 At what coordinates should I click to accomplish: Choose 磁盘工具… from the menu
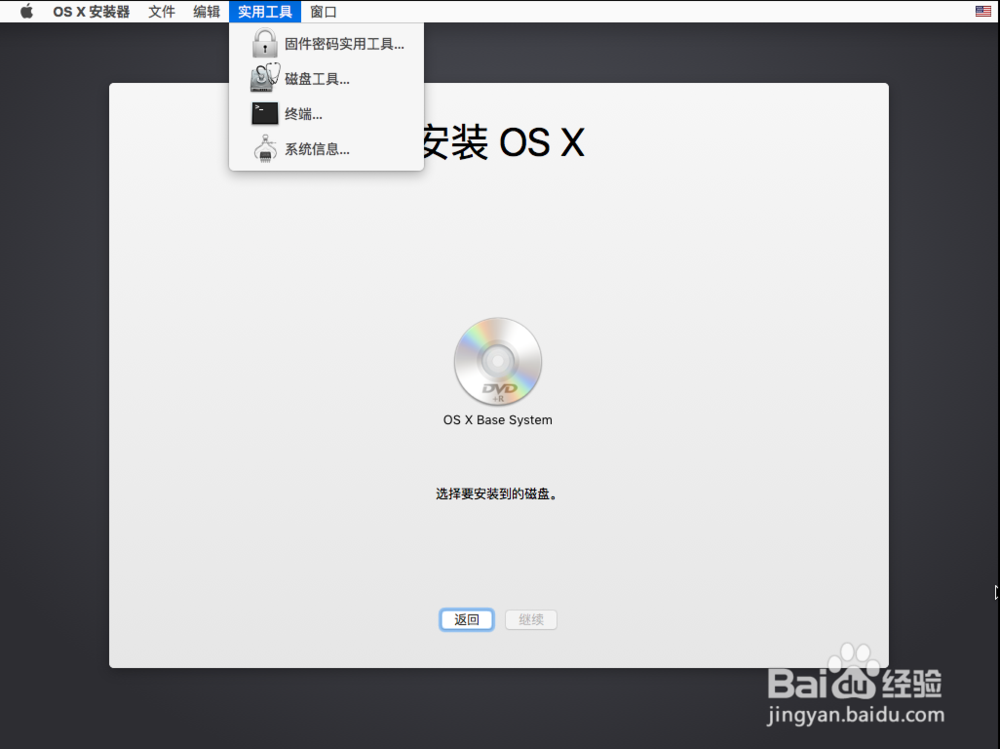click(327, 78)
